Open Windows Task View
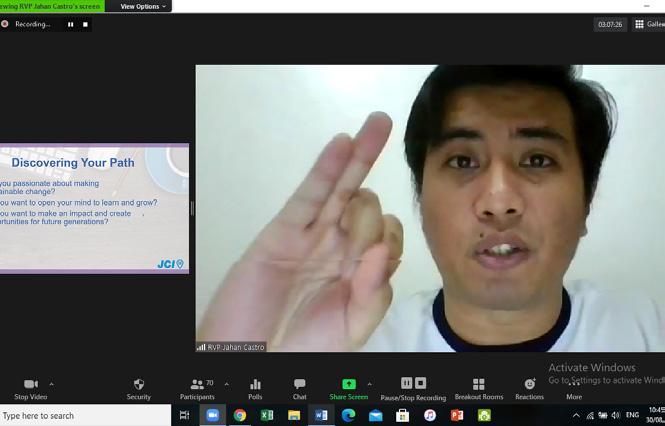Image resolution: width=665 pixels, height=426 pixels. [184, 415]
